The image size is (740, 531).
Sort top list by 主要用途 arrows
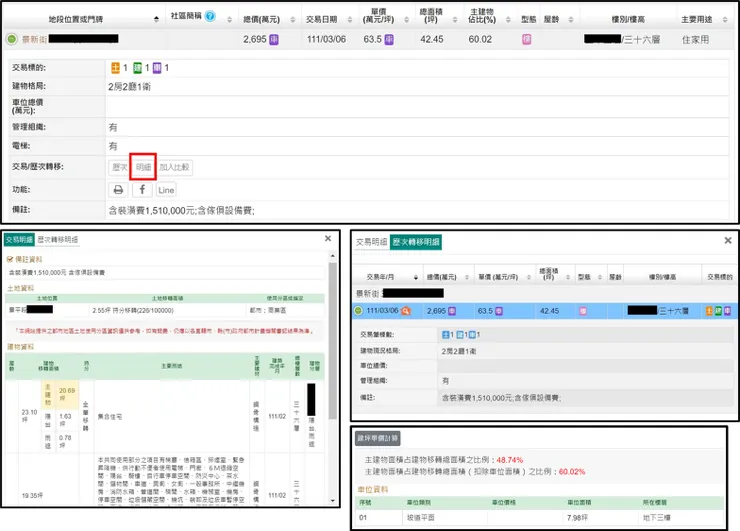click(725, 19)
